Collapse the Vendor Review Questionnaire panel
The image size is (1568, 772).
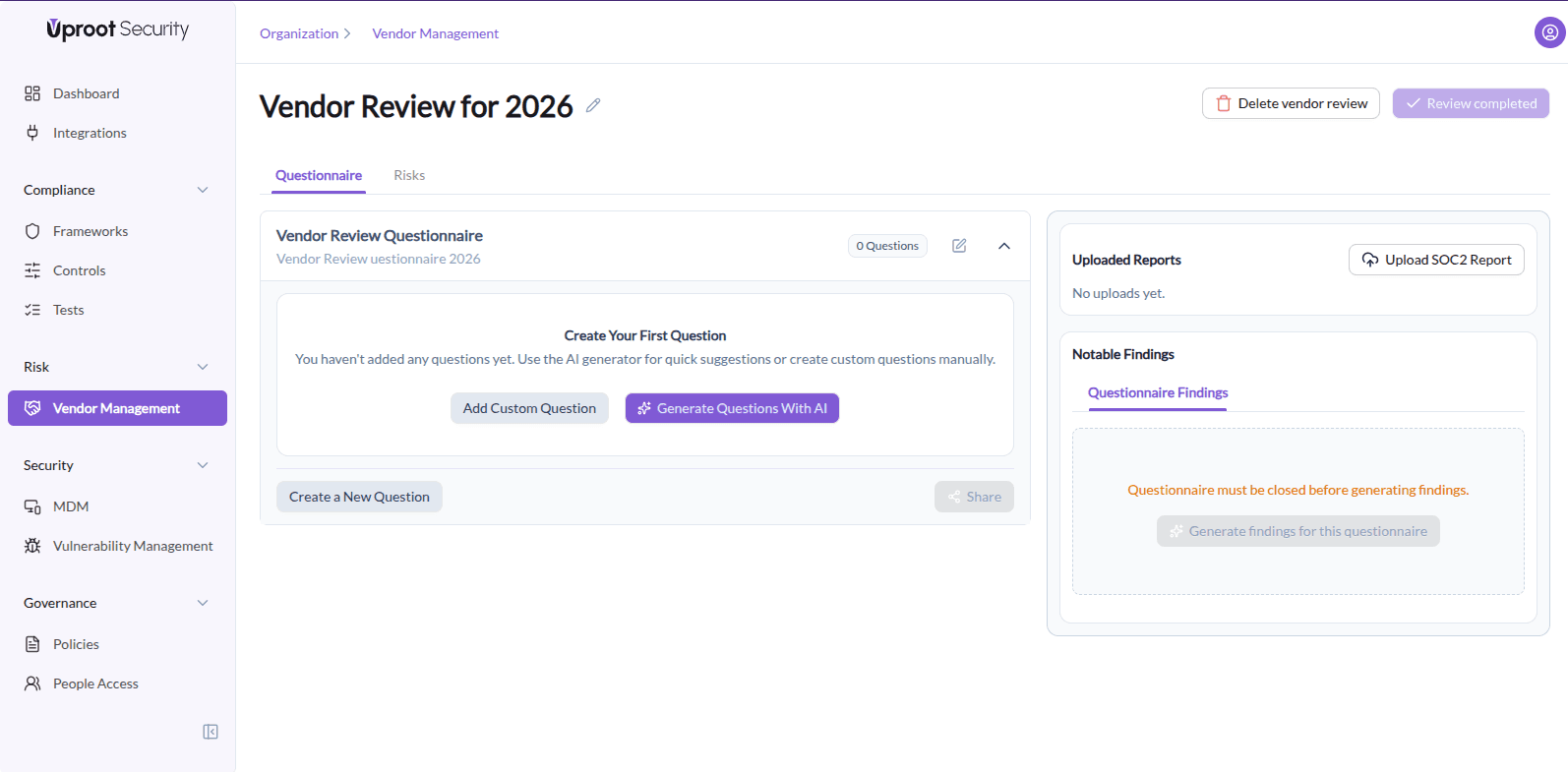[1004, 246]
